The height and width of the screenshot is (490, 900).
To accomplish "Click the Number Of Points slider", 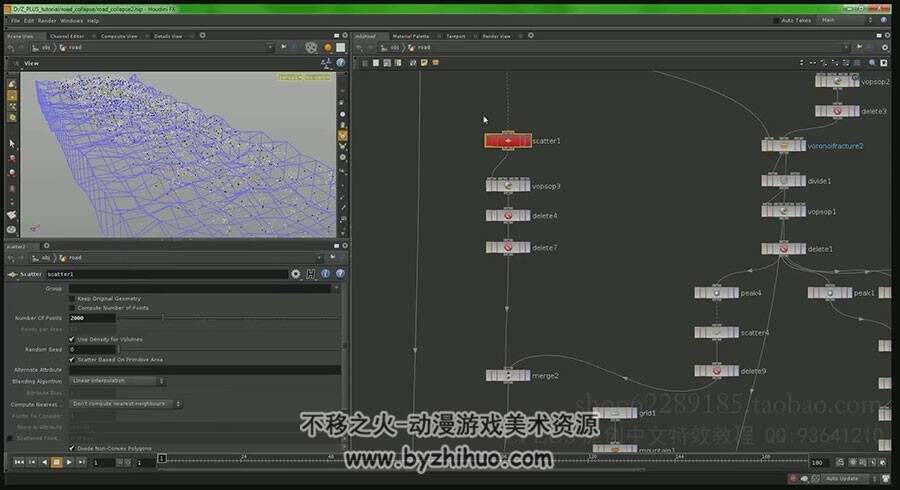I will point(228,317).
